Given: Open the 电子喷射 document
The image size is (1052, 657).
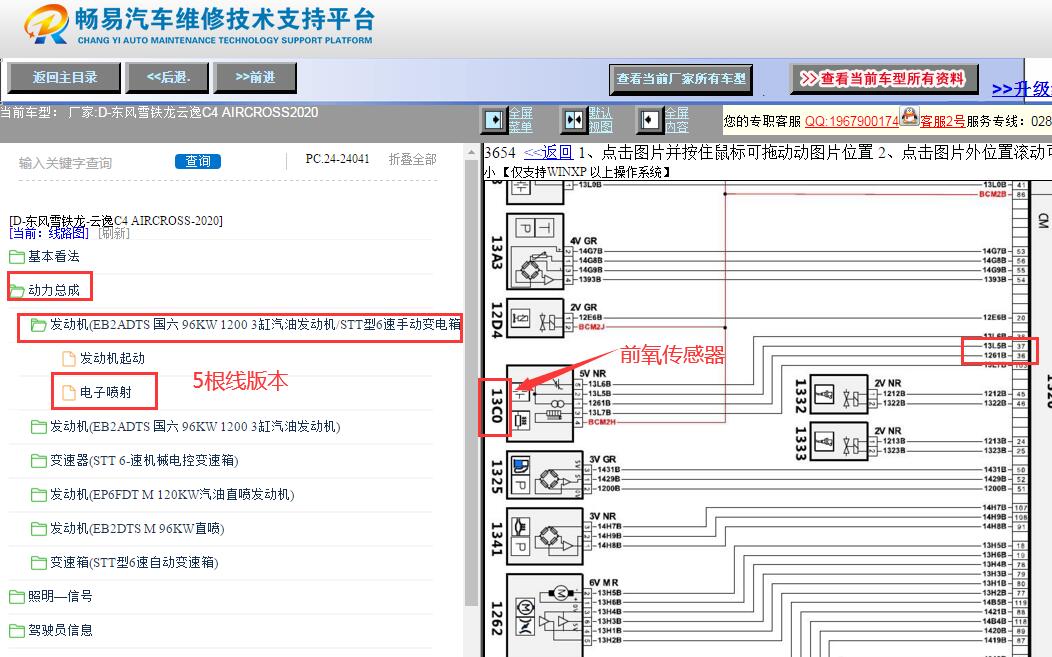Looking at the screenshot, I should (105, 393).
